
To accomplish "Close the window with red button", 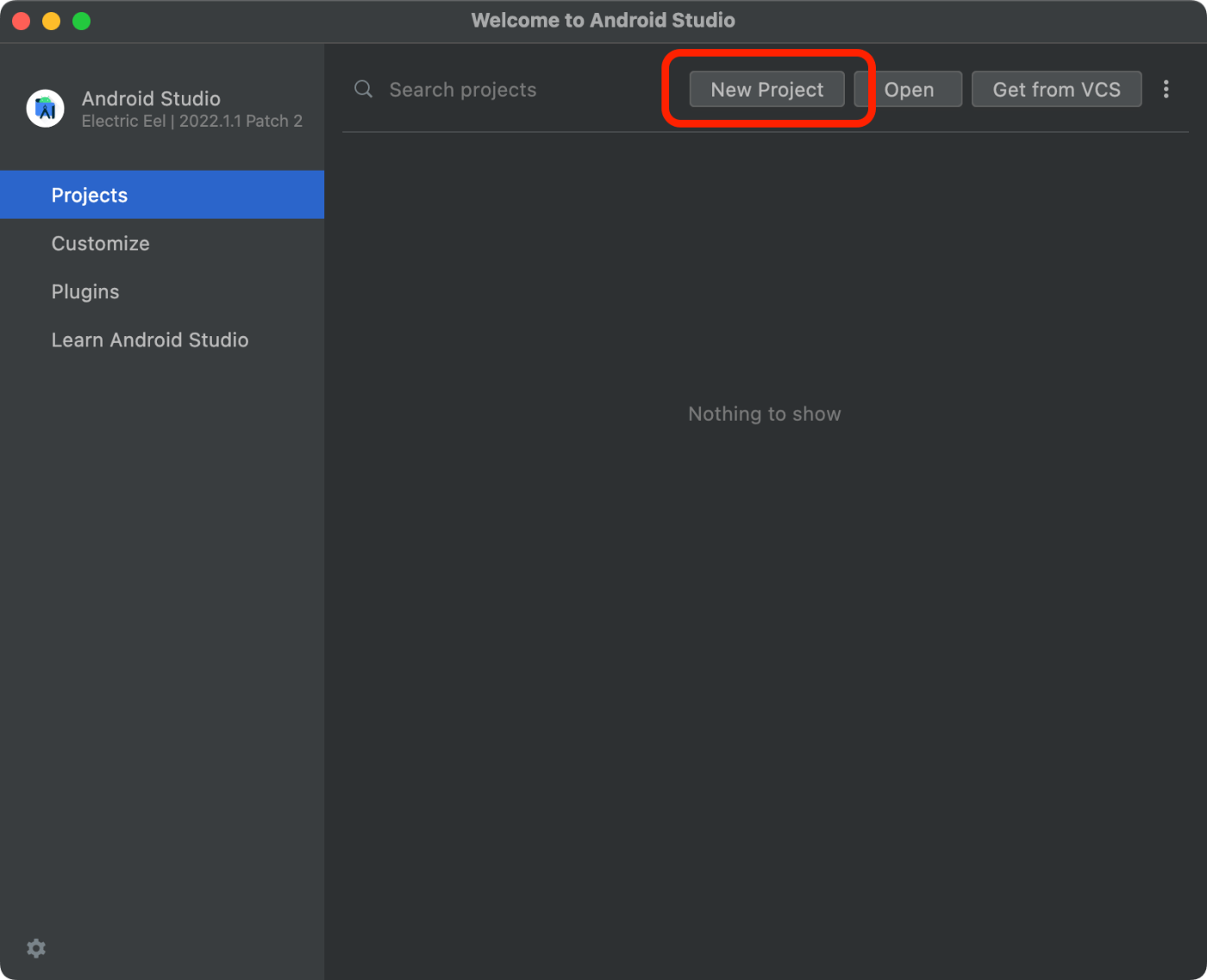I will tap(22, 21).
